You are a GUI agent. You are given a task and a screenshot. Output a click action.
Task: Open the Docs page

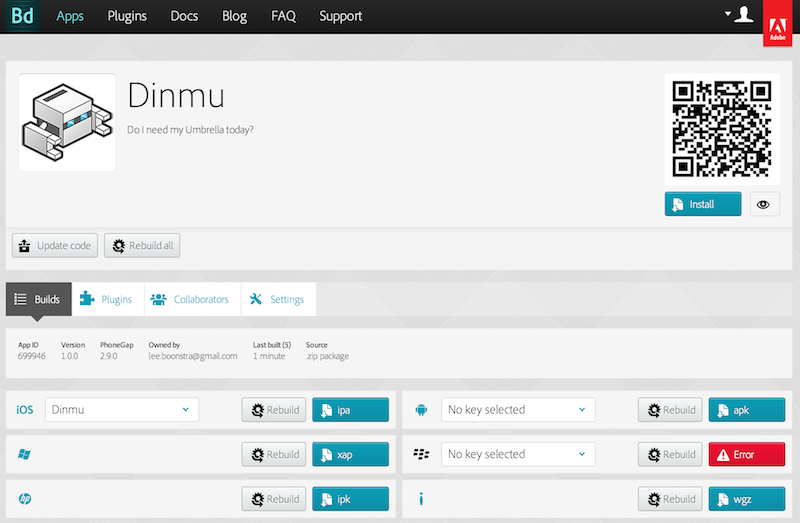tap(184, 16)
